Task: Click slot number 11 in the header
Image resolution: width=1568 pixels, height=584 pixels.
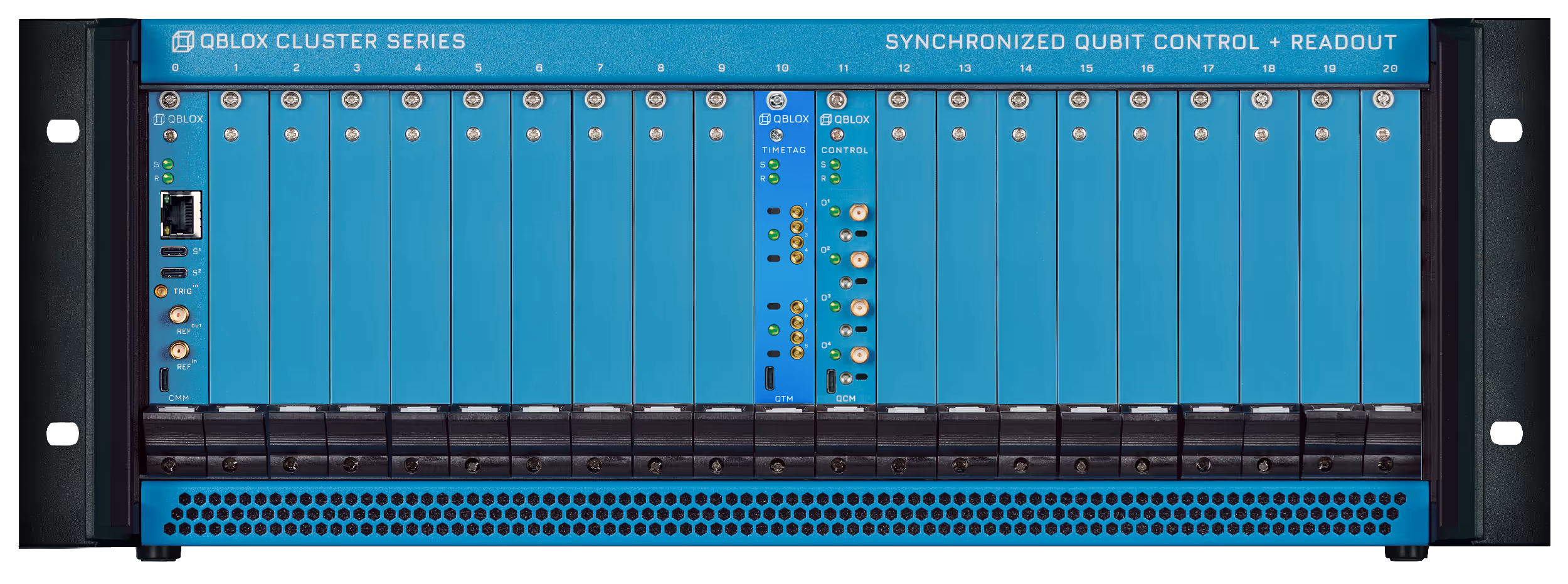Action: tap(843, 68)
